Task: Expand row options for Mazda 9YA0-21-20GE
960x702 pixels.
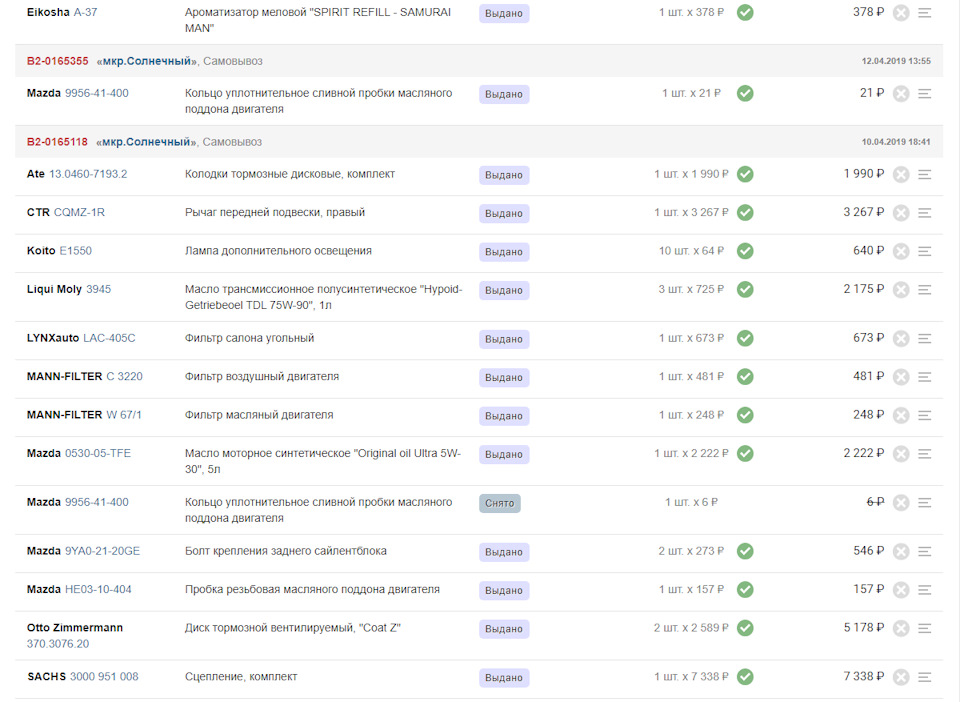Action: pyautogui.click(x=925, y=551)
